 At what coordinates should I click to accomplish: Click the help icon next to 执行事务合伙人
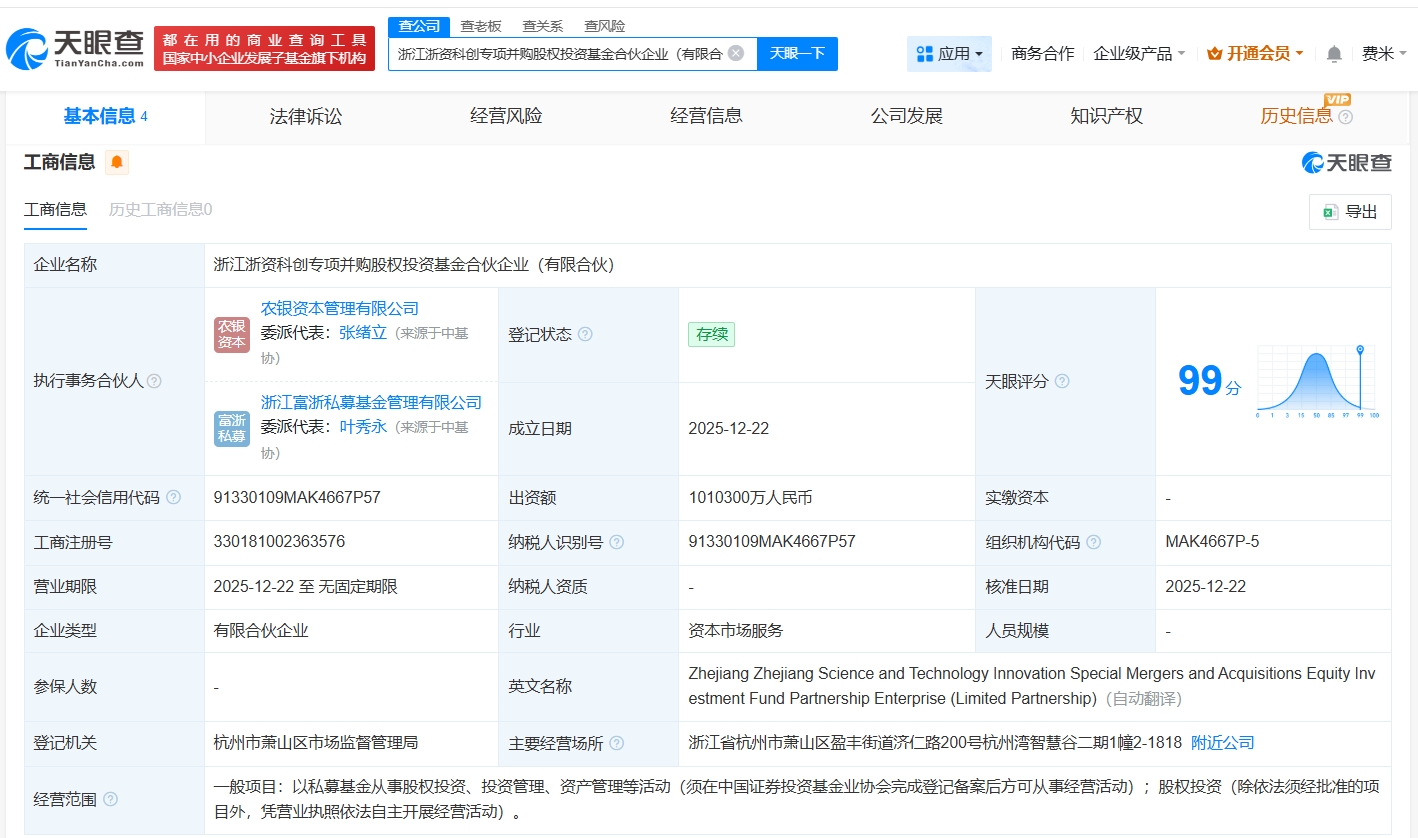(154, 381)
